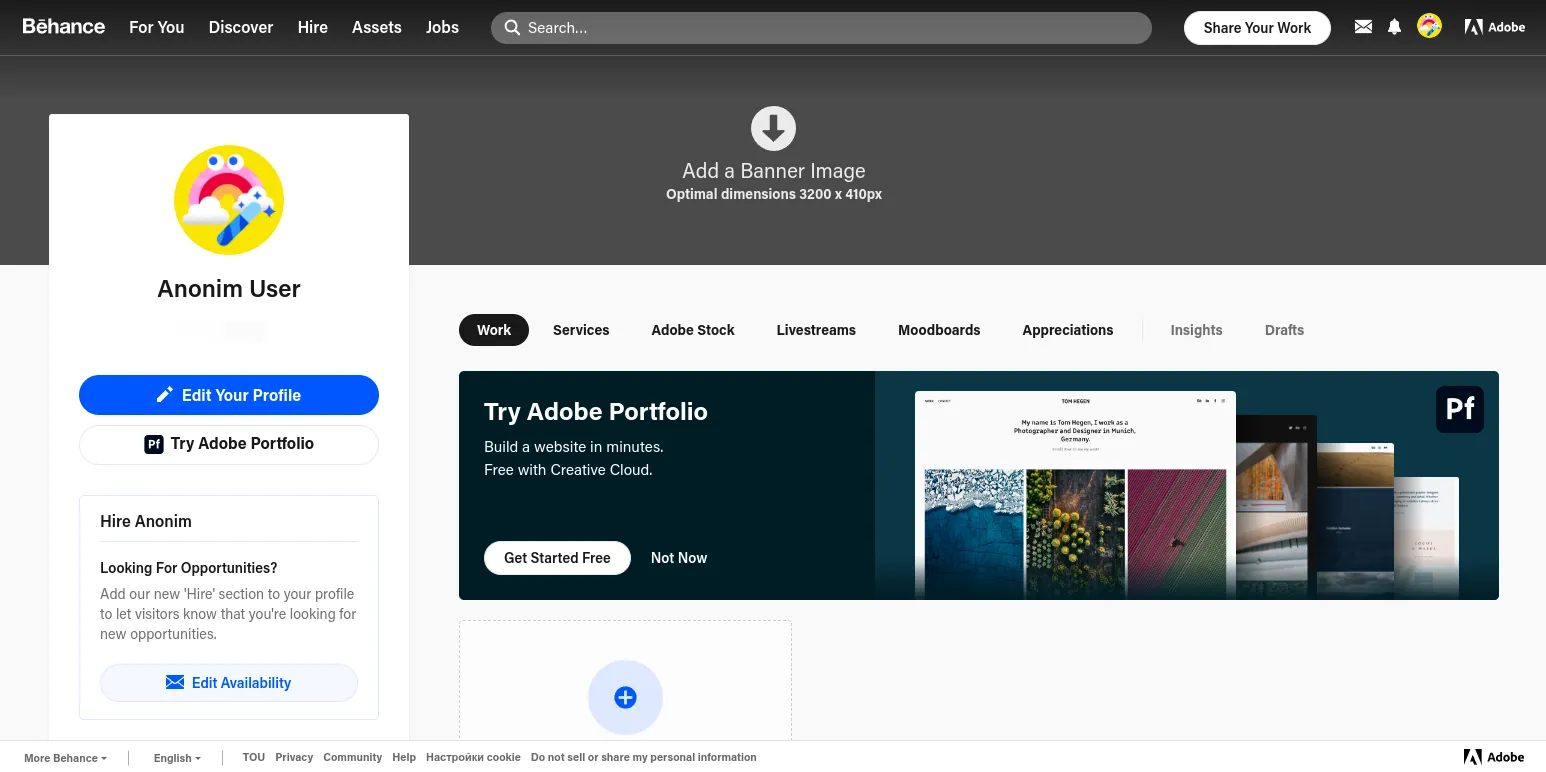This screenshot has width=1546, height=772.
Task: Switch to the Moodboards tab
Action: [x=939, y=330]
